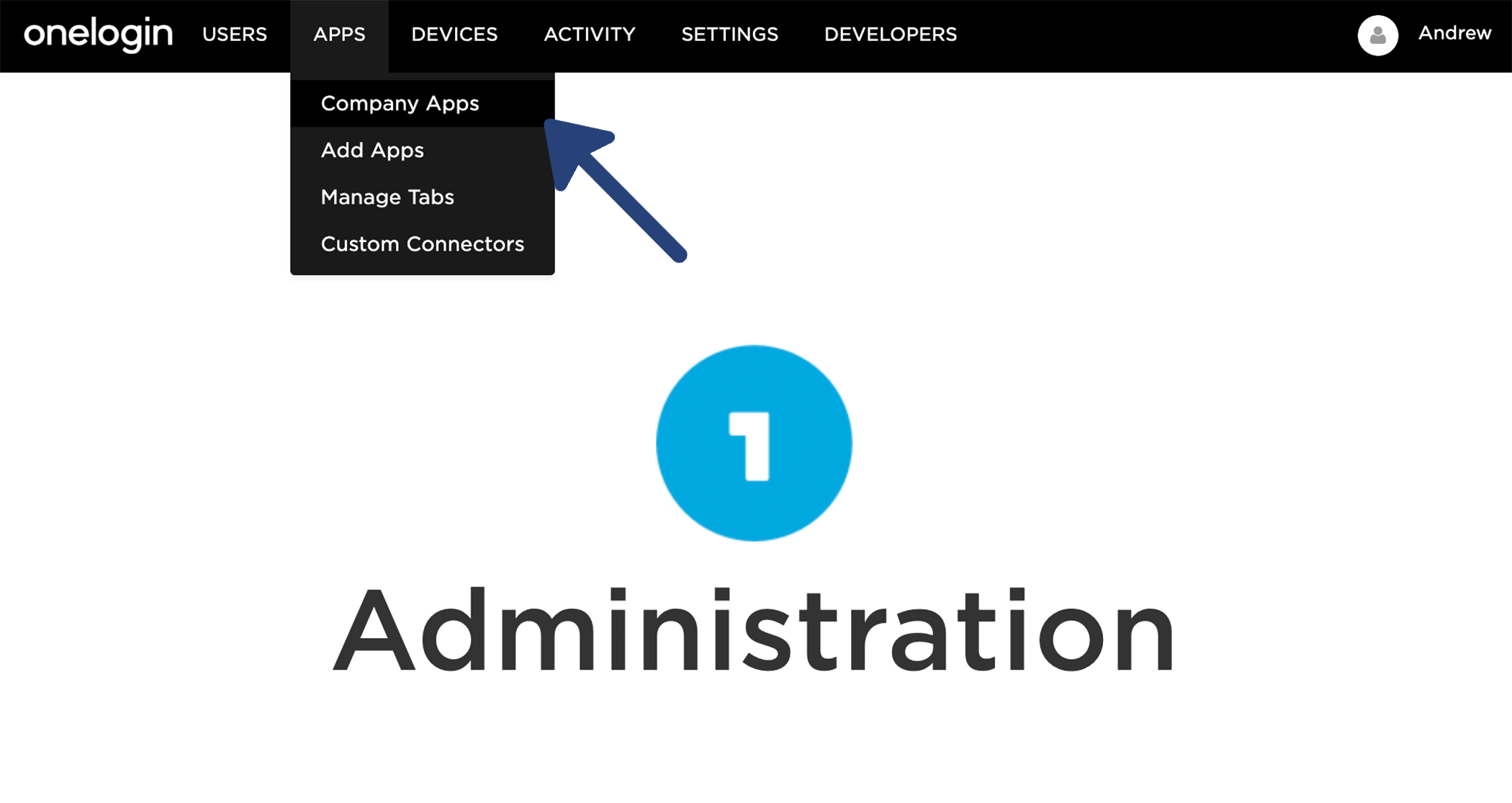The height and width of the screenshot is (803, 1512).
Task: Select Manage Tabs menu entry
Action: [423, 197]
